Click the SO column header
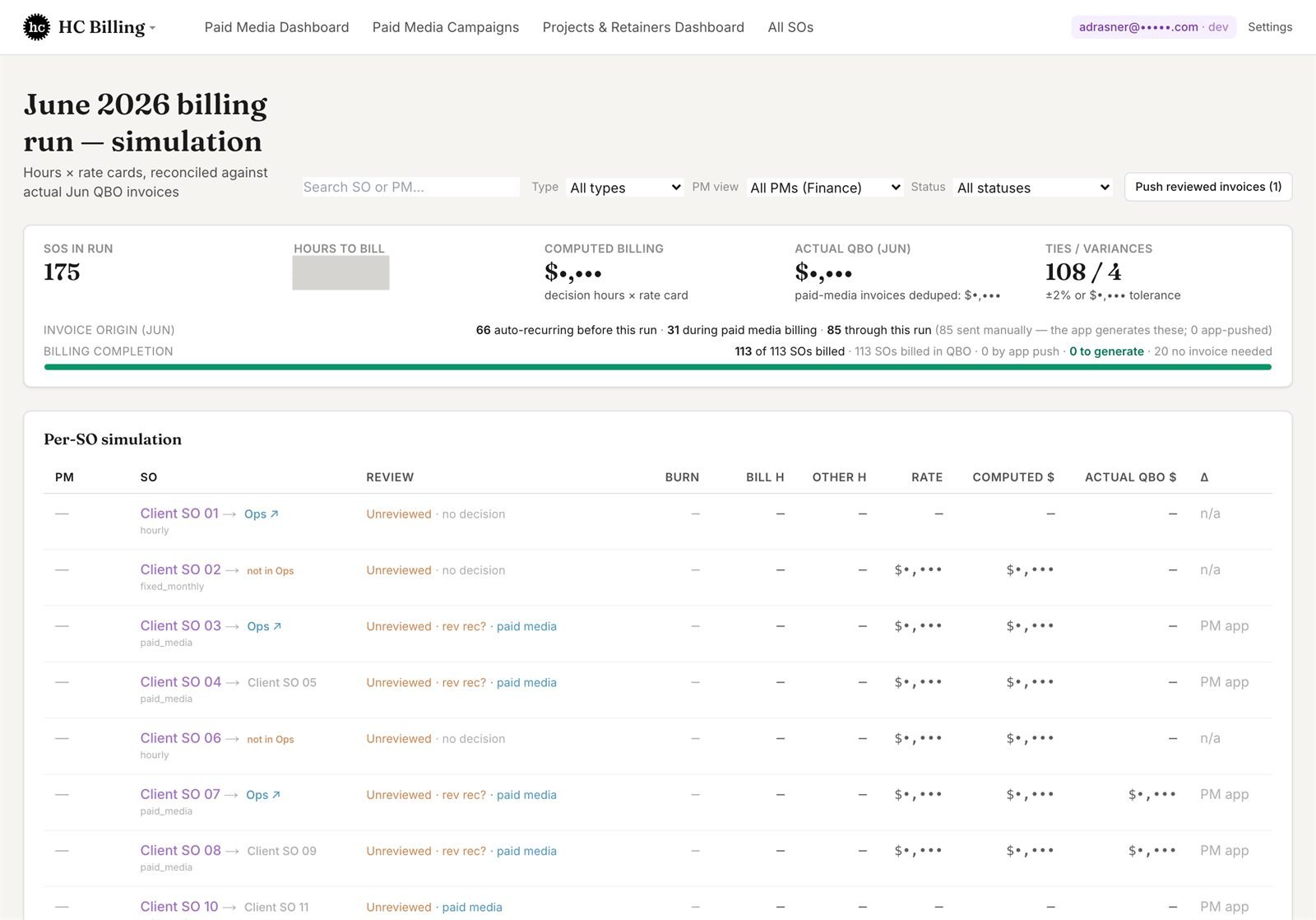Screen dimensions: 1316x920 click(149, 477)
